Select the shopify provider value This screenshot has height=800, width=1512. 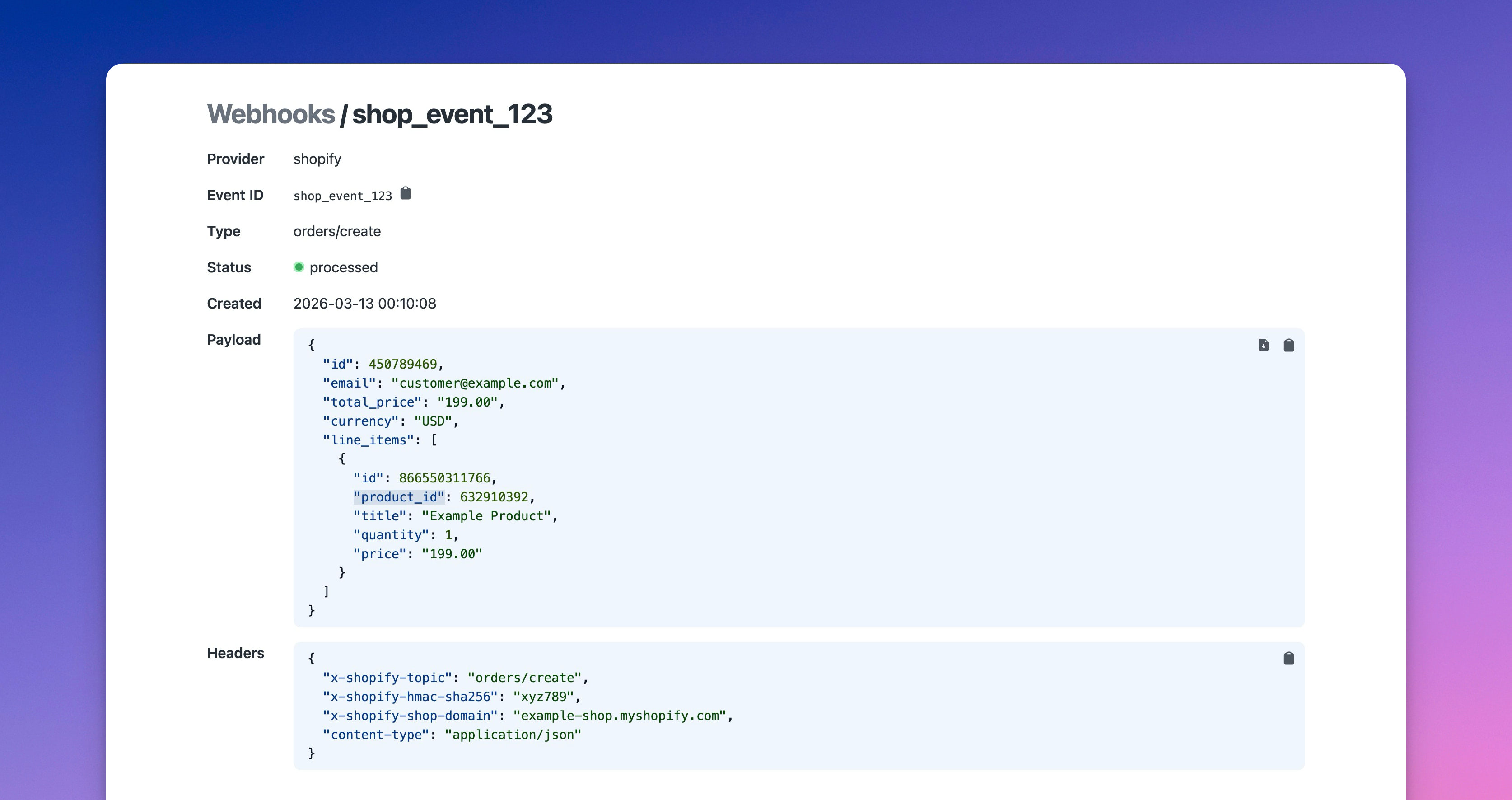click(317, 159)
